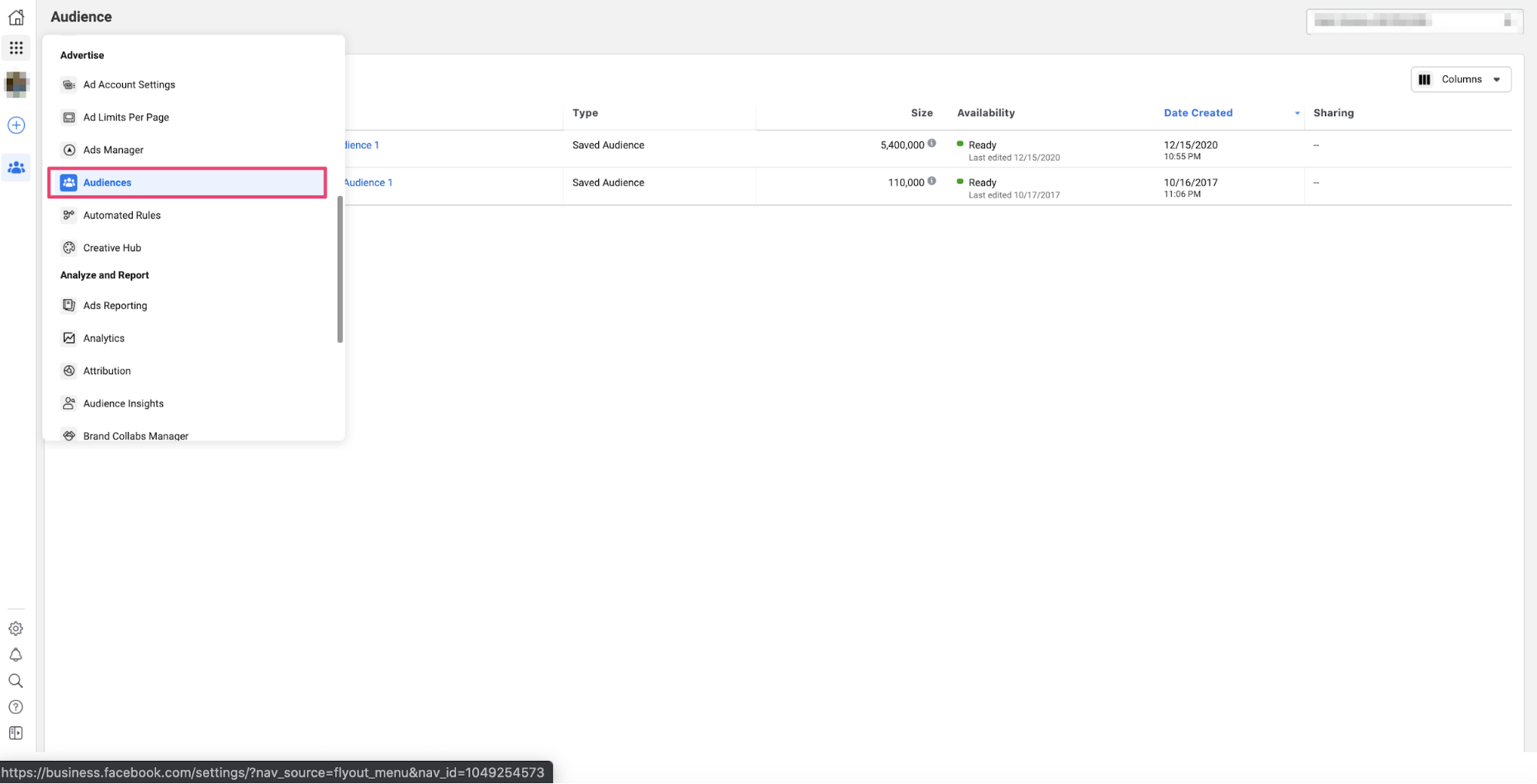The image size is (1537, 784).
Task: Click the info icon beside 5,400,000
Action: point(932,144)
